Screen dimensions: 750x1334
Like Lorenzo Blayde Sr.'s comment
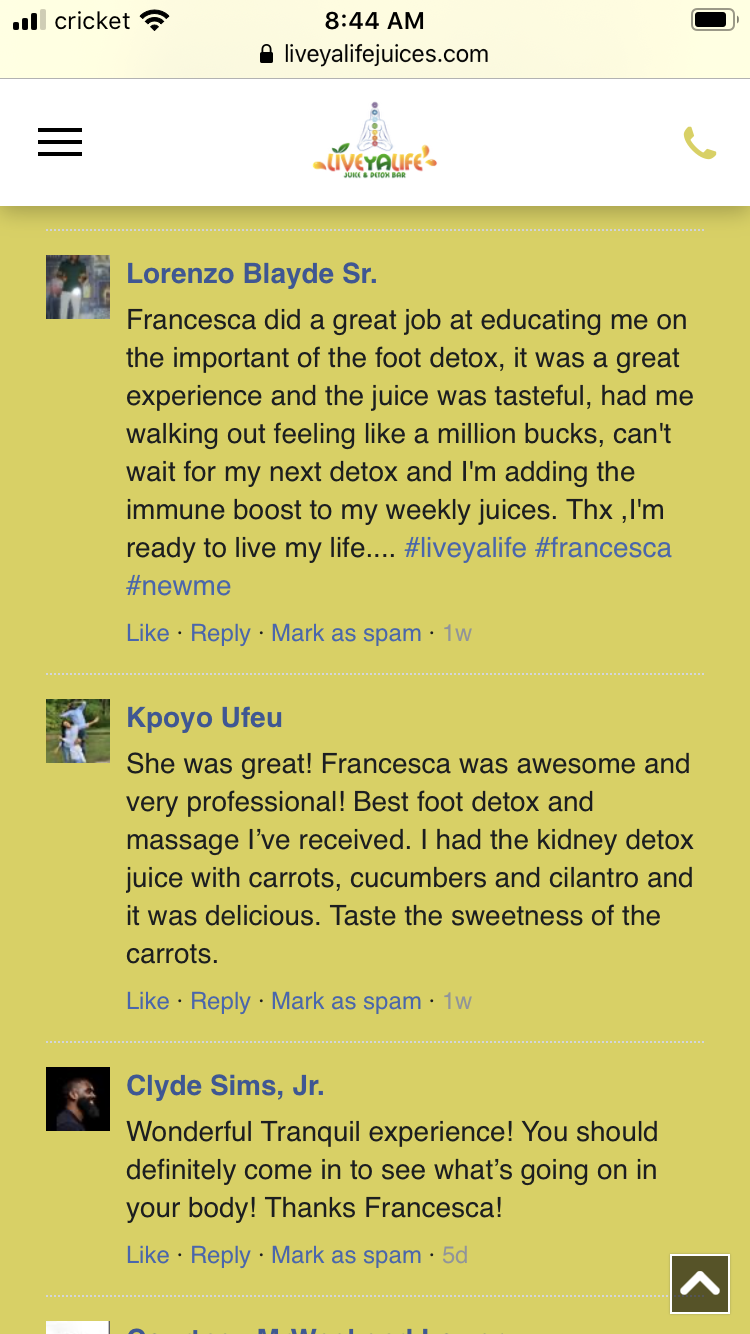147,633
